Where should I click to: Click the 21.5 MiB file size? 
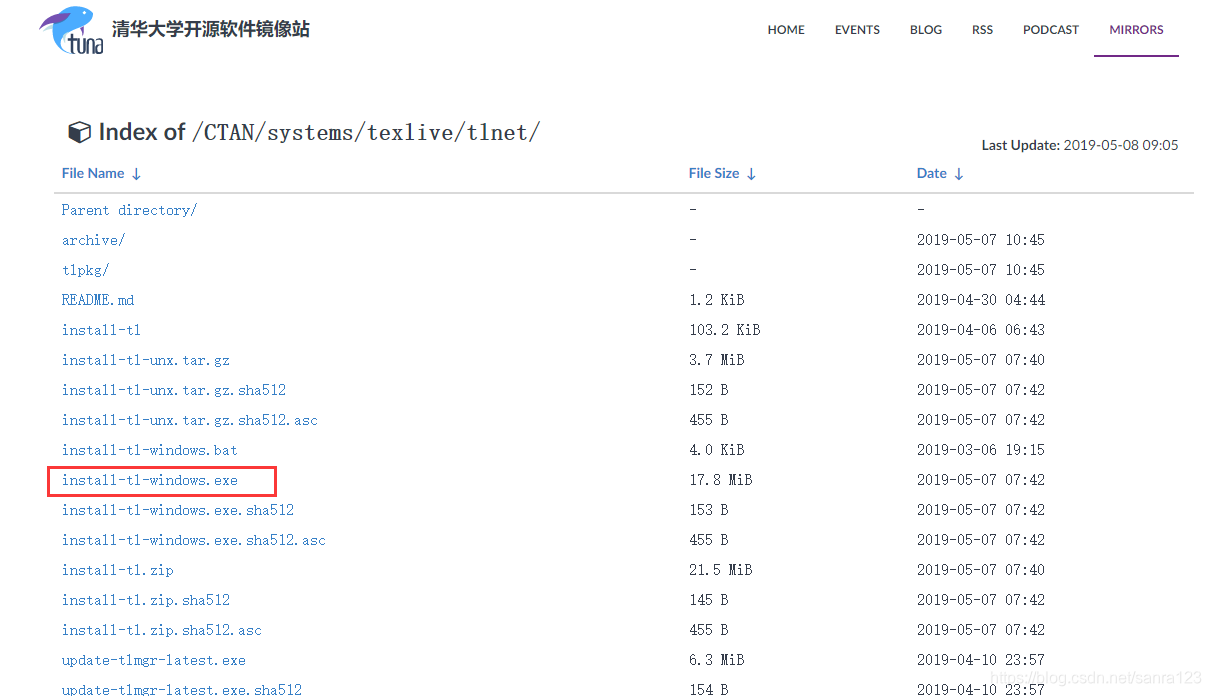click(x=720, y=570)
